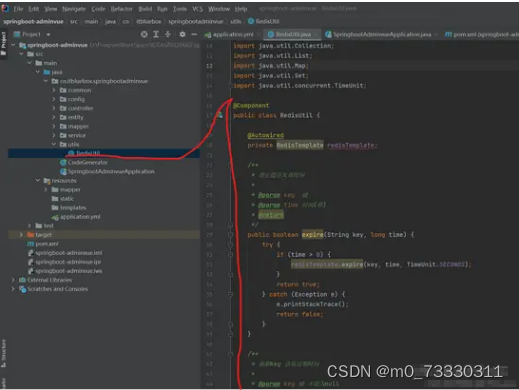Screen dimensions: 519x390
Task: Select the static folder
Action: click(x=63, y=199)
